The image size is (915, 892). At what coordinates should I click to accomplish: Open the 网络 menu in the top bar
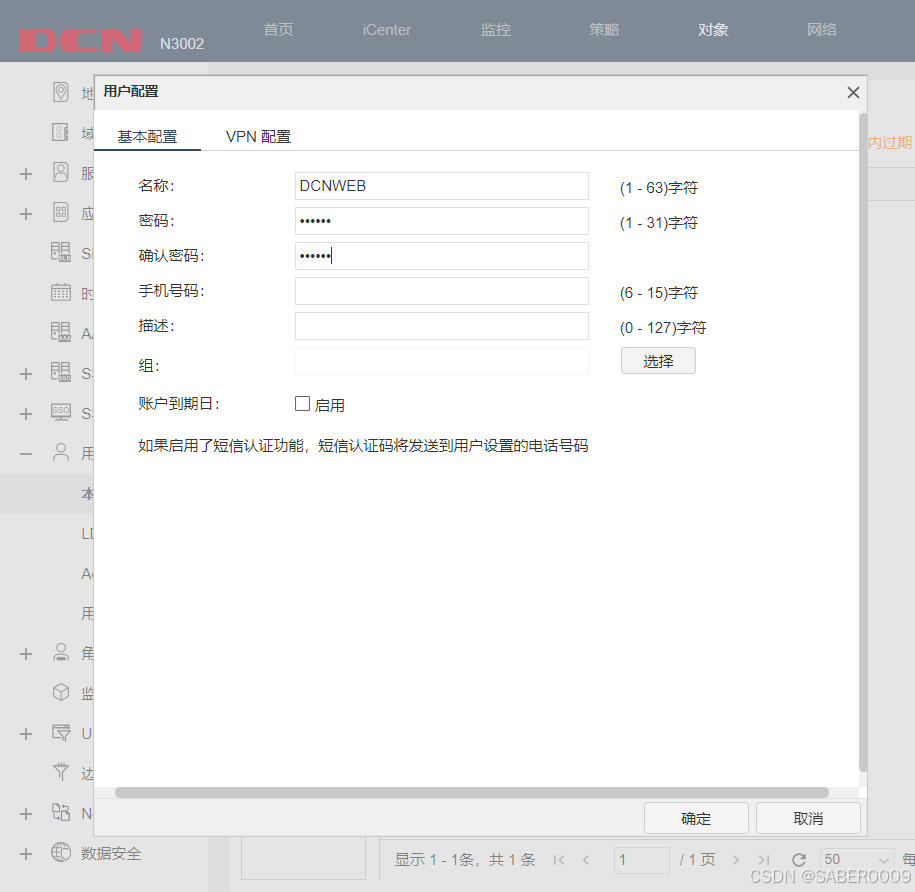point(822,30)
